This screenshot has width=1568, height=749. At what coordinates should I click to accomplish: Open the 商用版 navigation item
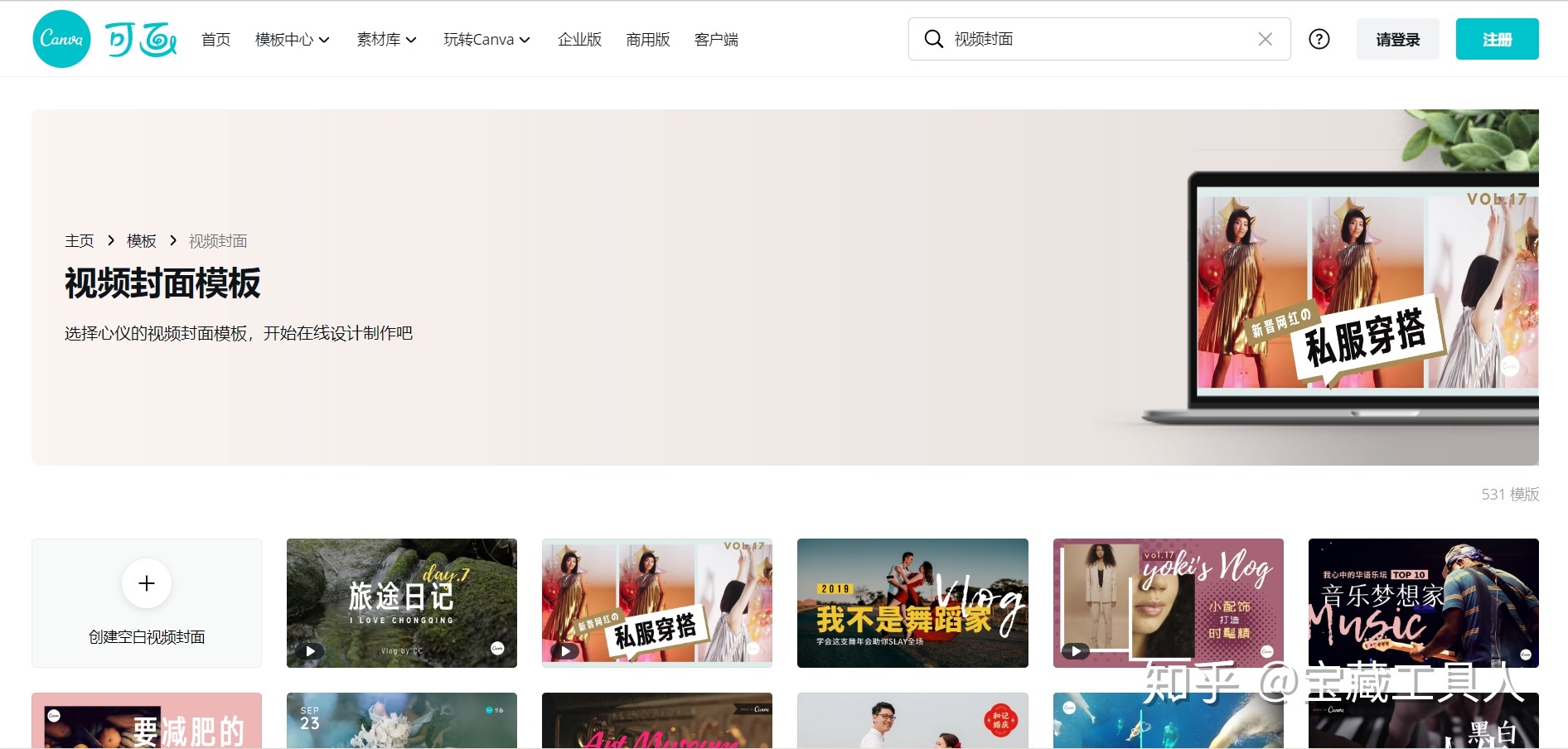[647, 40]
